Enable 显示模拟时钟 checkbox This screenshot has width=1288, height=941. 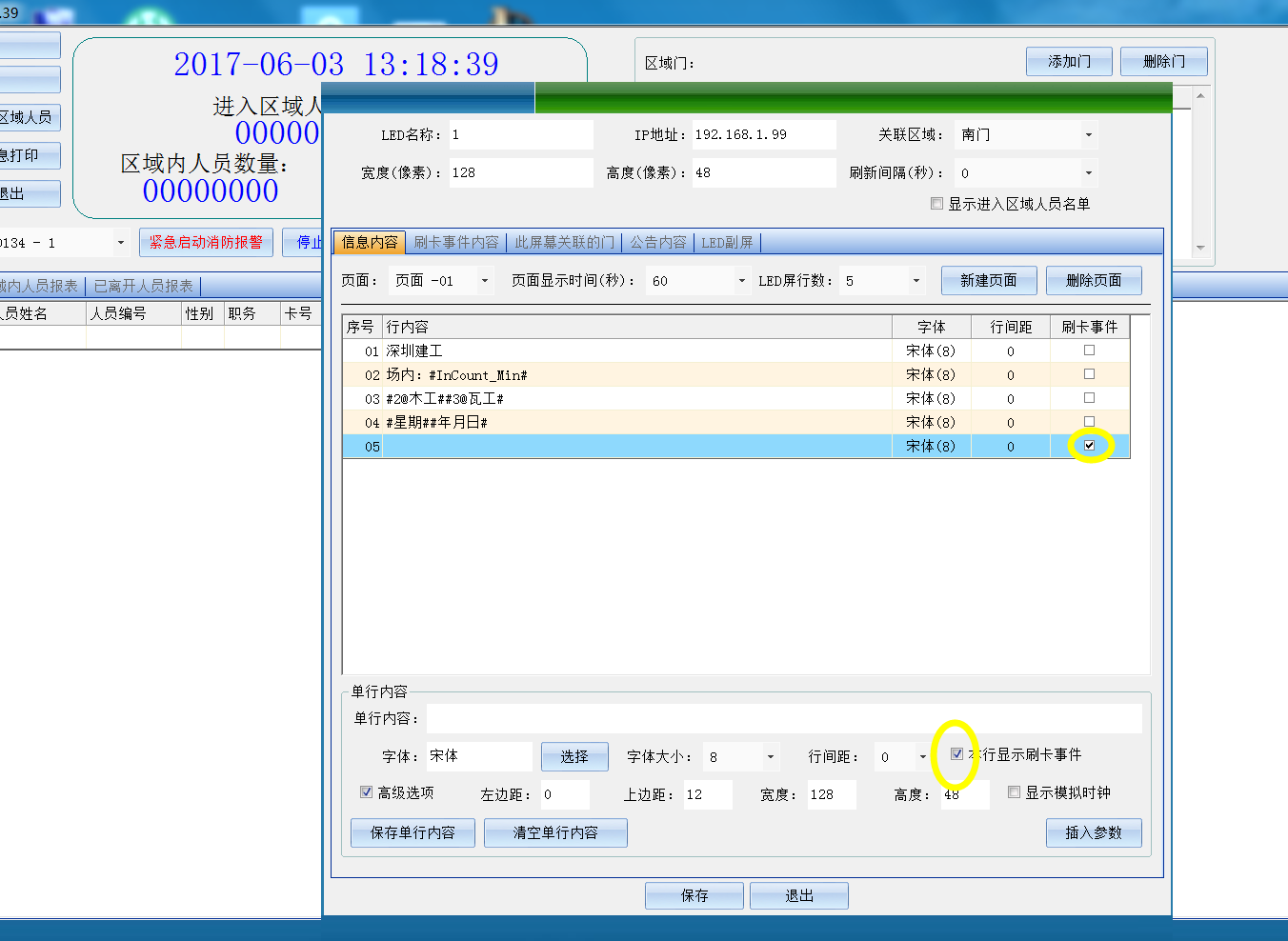coord(1014,792)
